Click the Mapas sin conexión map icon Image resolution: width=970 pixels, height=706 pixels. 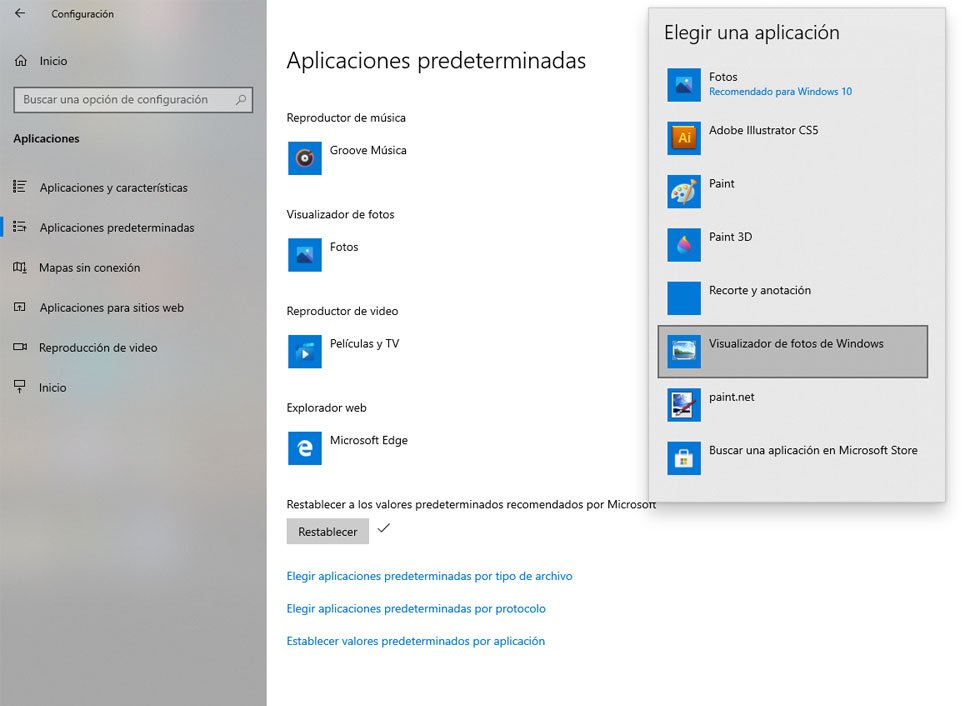coord(20,267)
